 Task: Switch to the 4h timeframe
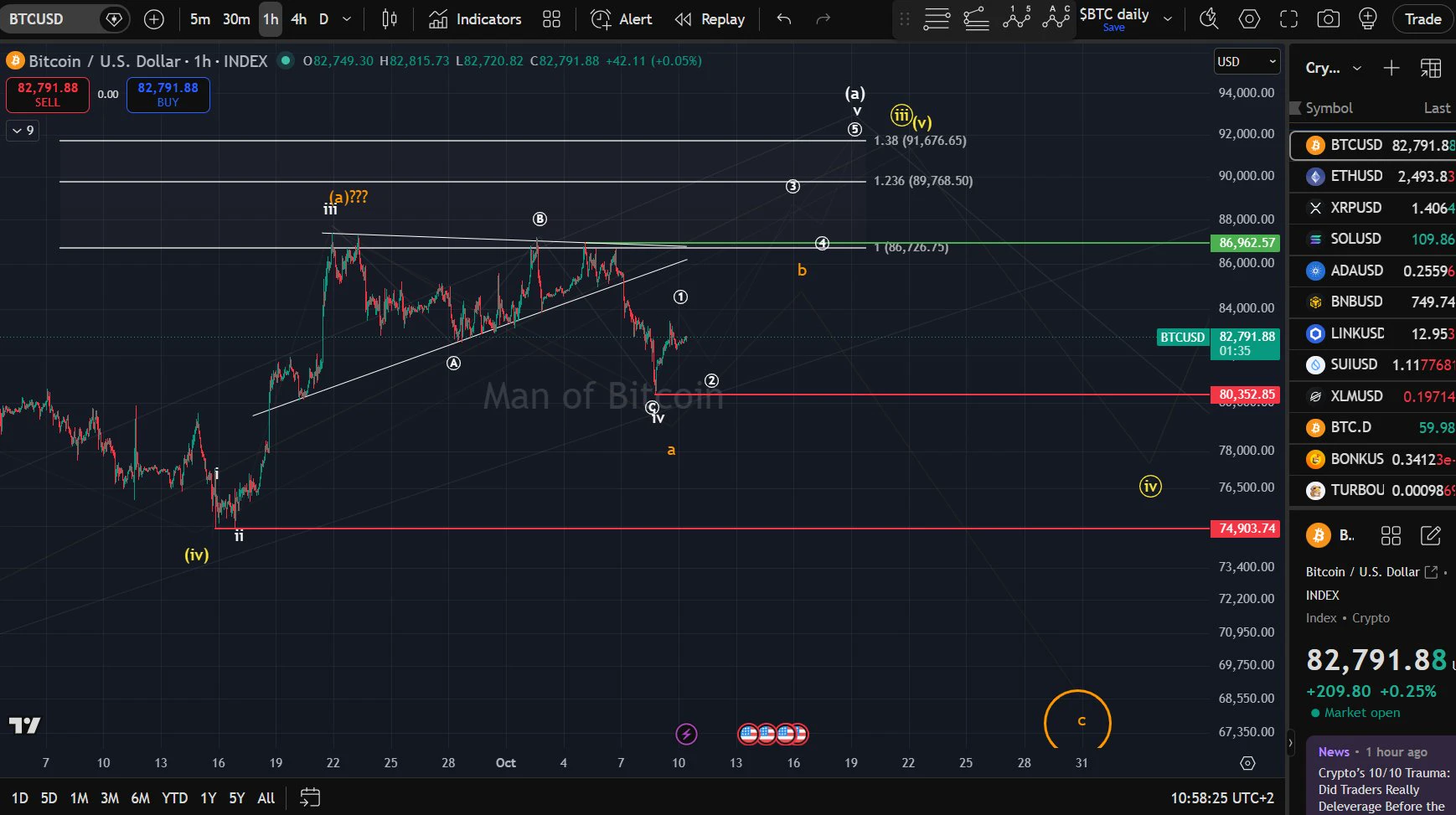tap(299, 19)
